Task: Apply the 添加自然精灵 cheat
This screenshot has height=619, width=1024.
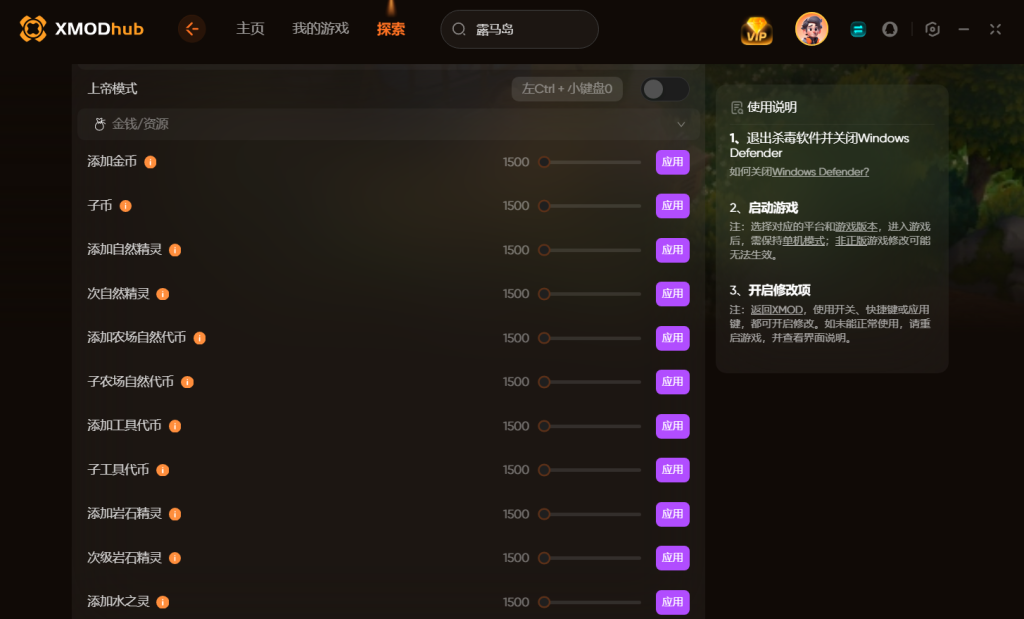Action: [673, 250]
